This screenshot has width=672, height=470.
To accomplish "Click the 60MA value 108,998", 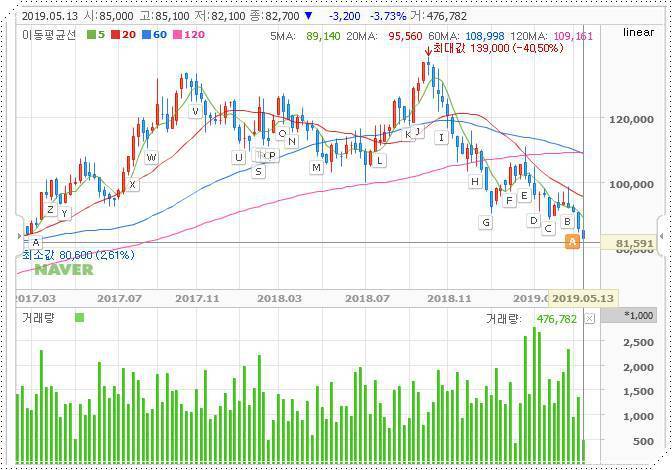I will tap(485, 36).
